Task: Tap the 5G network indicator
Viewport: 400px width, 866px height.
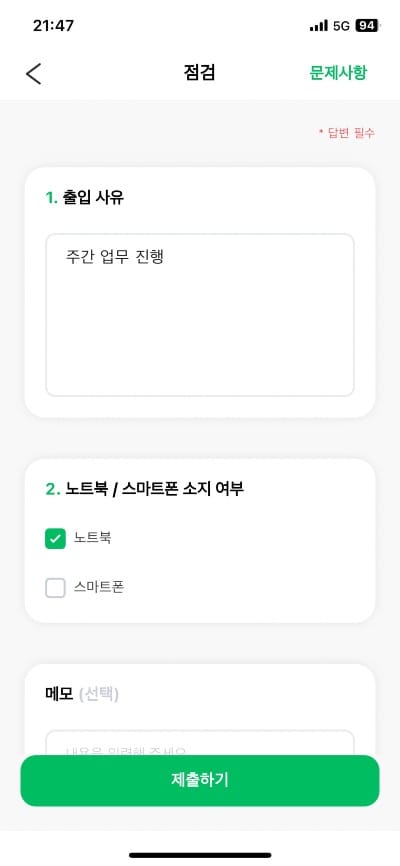Action: [341, 26]
